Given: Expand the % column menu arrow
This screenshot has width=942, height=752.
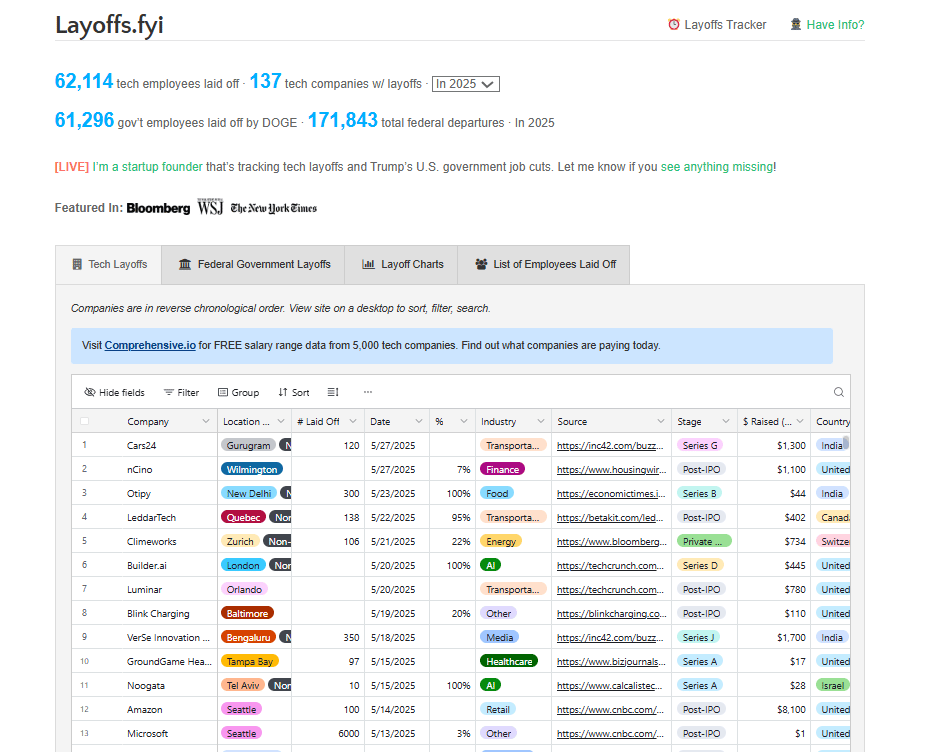Looking at the screenshot, I should (x=464, y=421).
